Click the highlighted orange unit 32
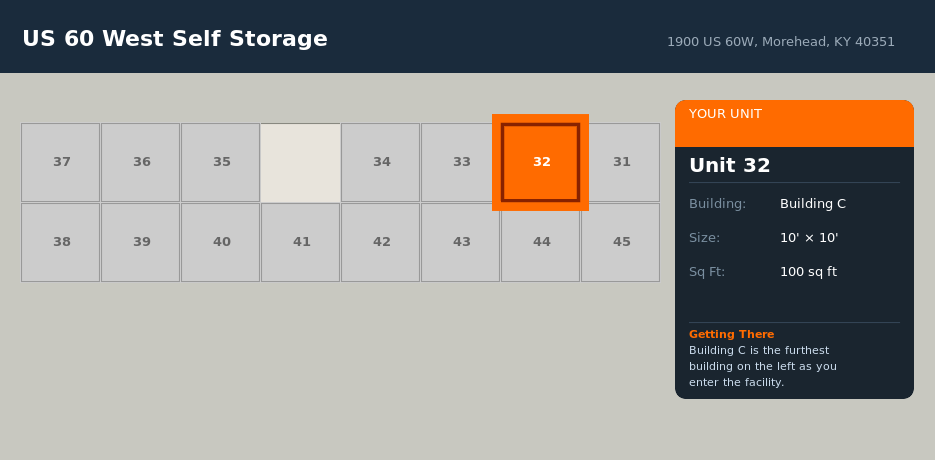The height and width of the screenshot is (460, 935). click(x=540, y=162)
